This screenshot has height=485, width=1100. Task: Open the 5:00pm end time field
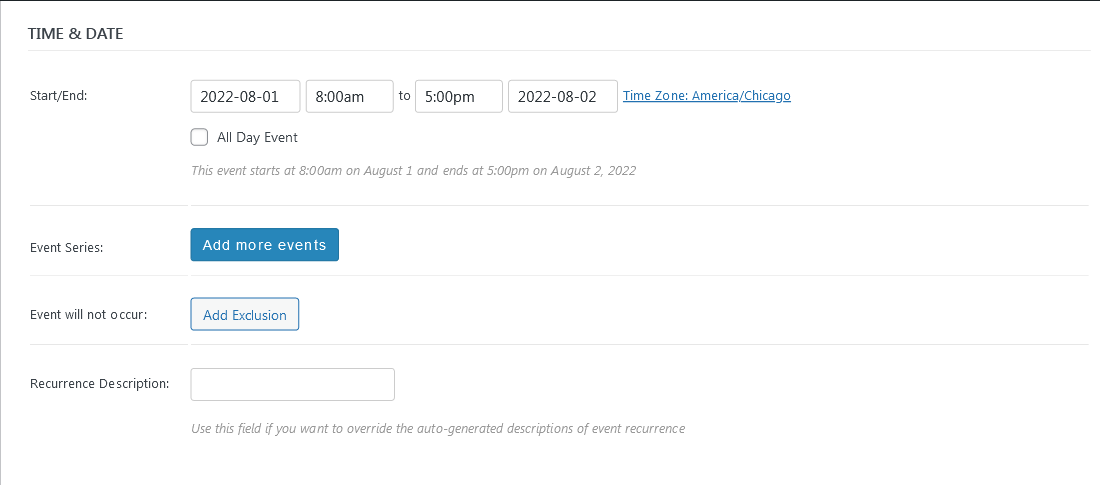(x=458, y=96)
